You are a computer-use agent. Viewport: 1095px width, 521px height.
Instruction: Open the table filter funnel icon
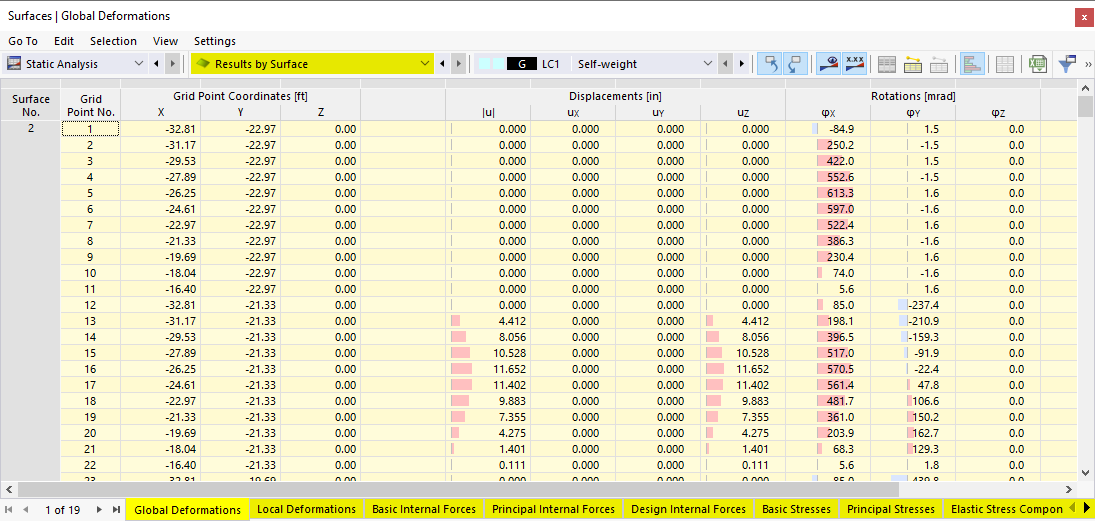pyautogui.click(x=1066, y=64)
